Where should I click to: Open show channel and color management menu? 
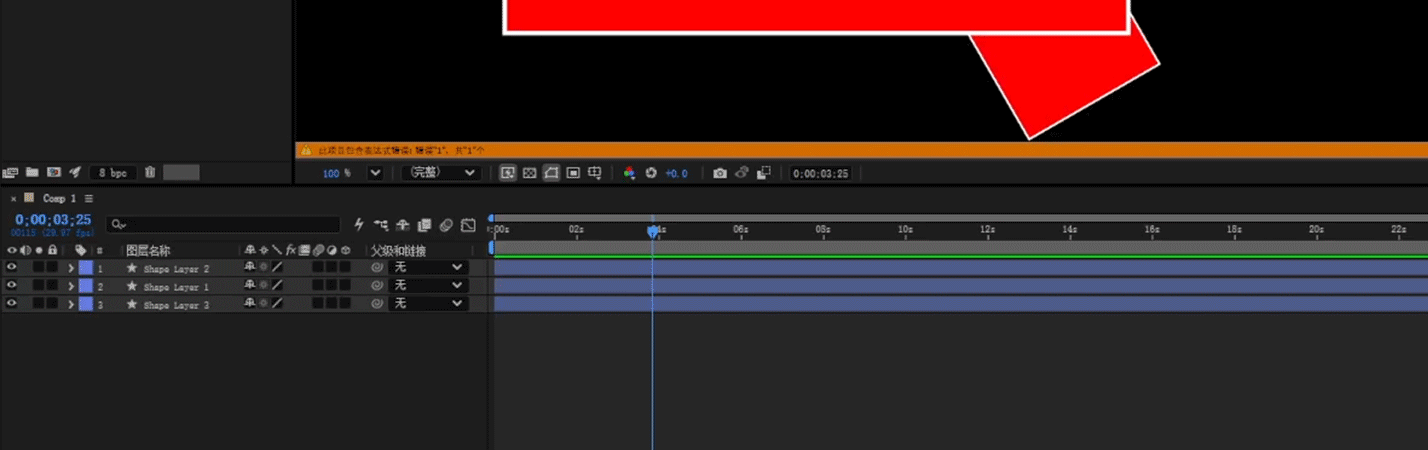629,173
